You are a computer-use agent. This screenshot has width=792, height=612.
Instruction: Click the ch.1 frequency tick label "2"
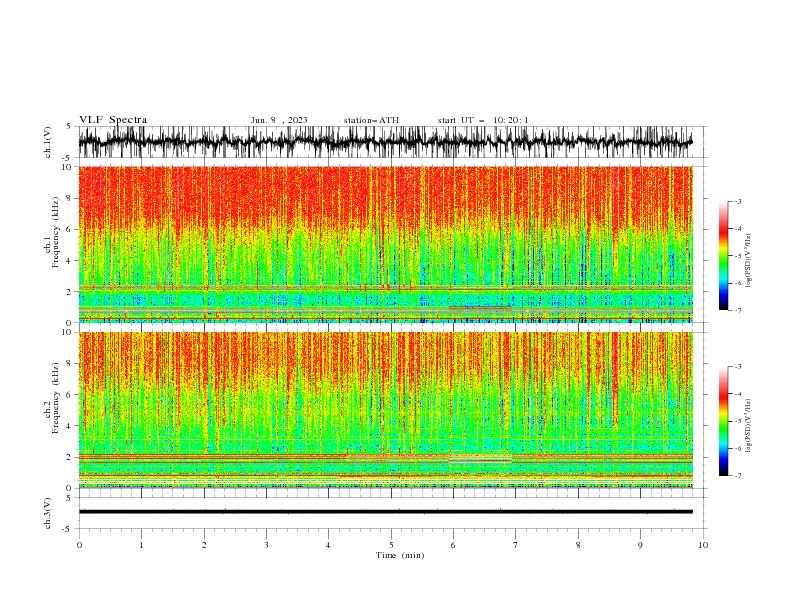(69, 292)
